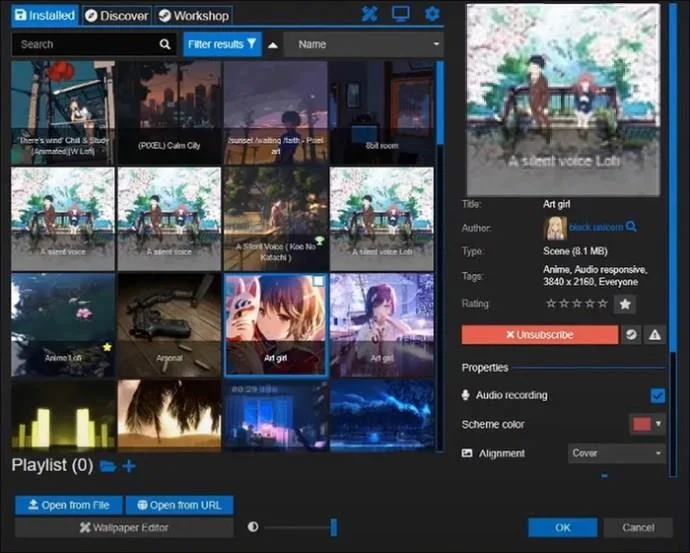Select A Silent Voice (Koe No Katachi) wallpaper
The image size is (690, 553).
point(275,219)
